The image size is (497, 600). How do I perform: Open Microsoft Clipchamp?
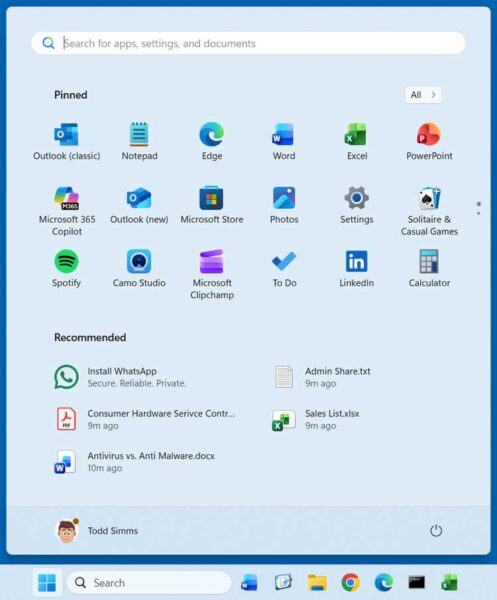(x=212, y=274)
